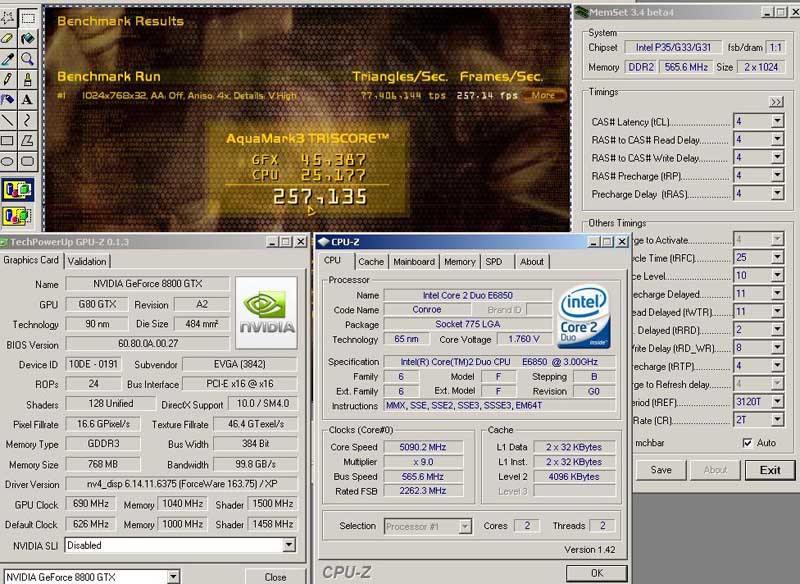The height and width of the screenshot is (584, 800).
Task: Click the Save button in MemSet
Action: click(661, 470)
